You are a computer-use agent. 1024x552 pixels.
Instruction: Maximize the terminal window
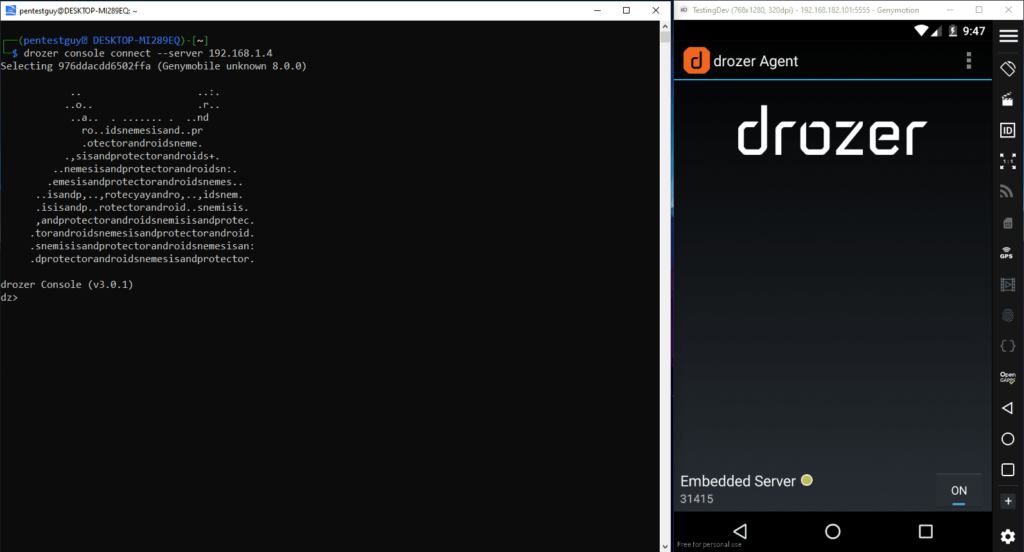[x=626, y=10]
